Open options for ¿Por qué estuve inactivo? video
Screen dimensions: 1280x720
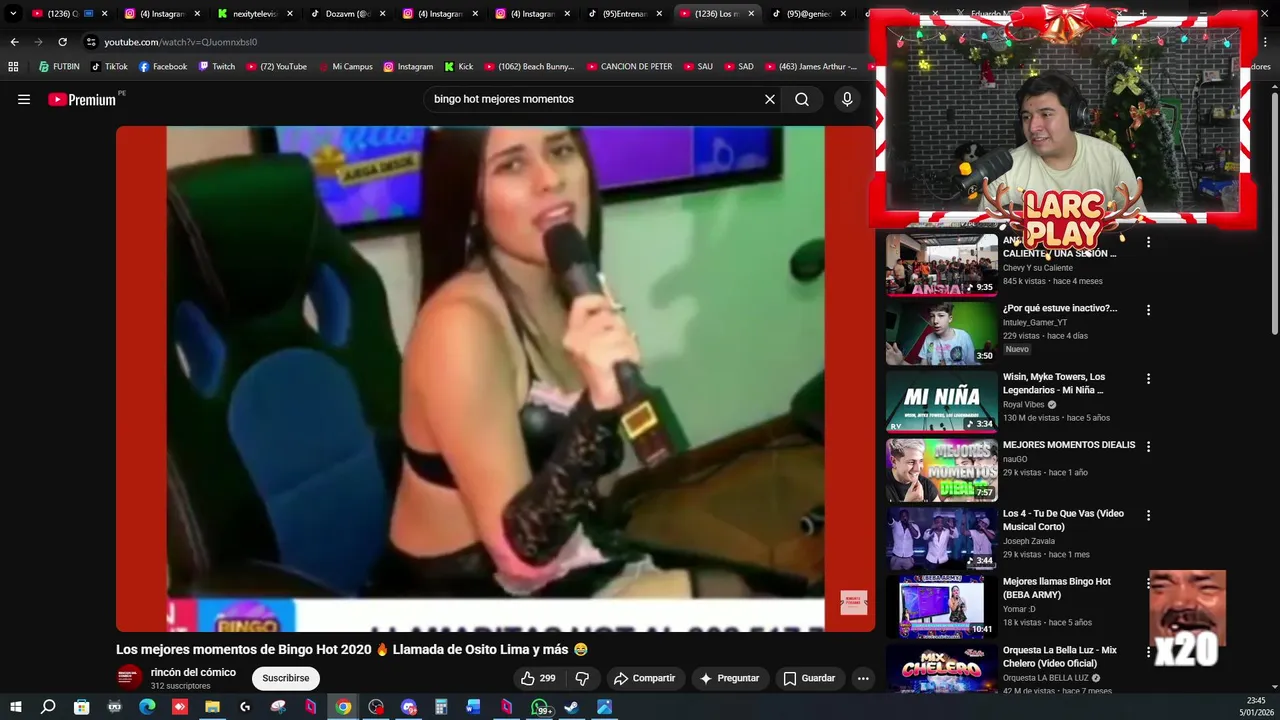point(1148,310)
